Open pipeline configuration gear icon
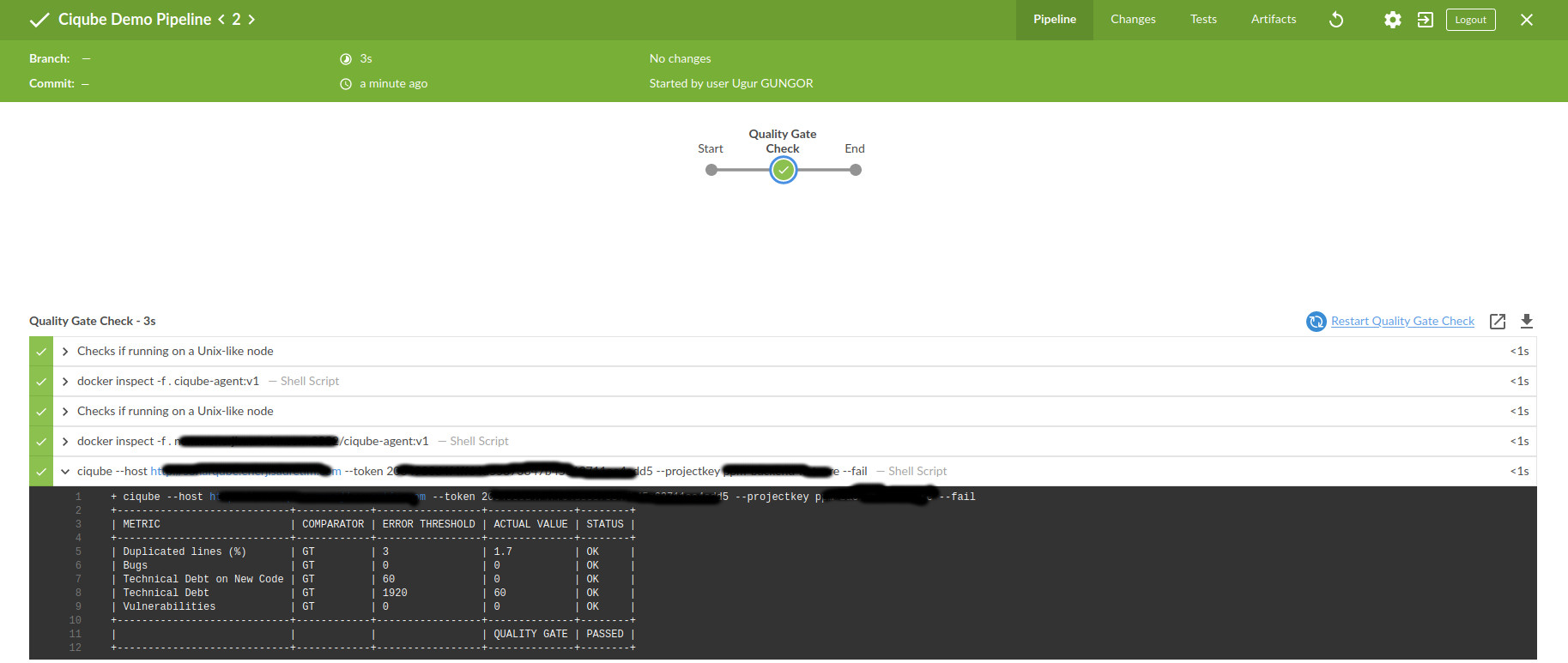This screenshot has width=1568, height=663. [x=1393, y=20]
